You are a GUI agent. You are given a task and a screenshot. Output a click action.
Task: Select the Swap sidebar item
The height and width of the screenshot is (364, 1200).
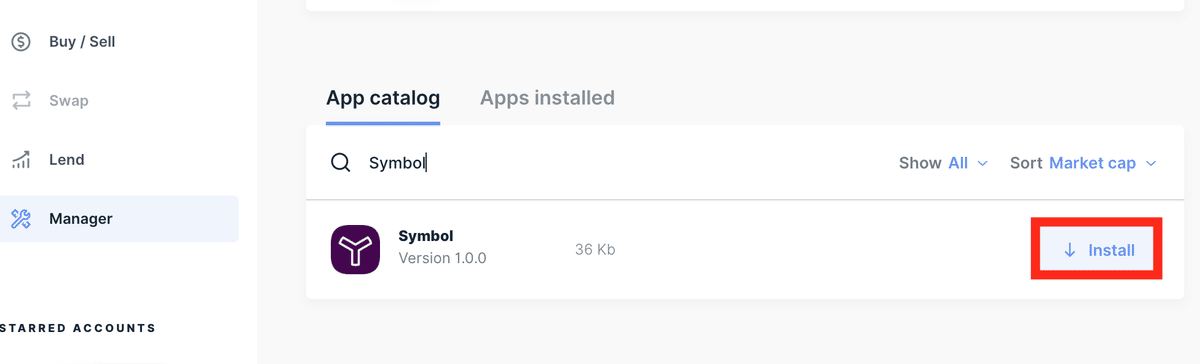coord(120,101)
